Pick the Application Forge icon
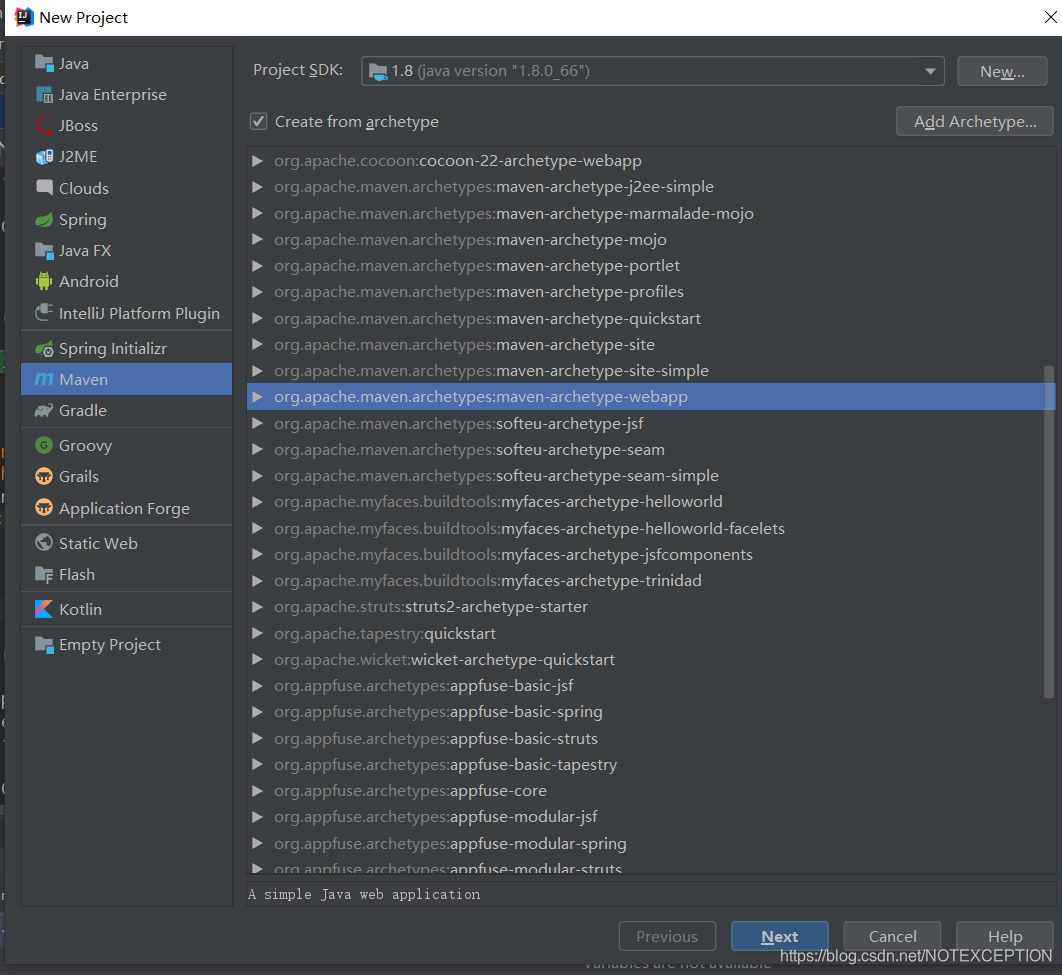The image size is (1062, 975). (44, 507)
